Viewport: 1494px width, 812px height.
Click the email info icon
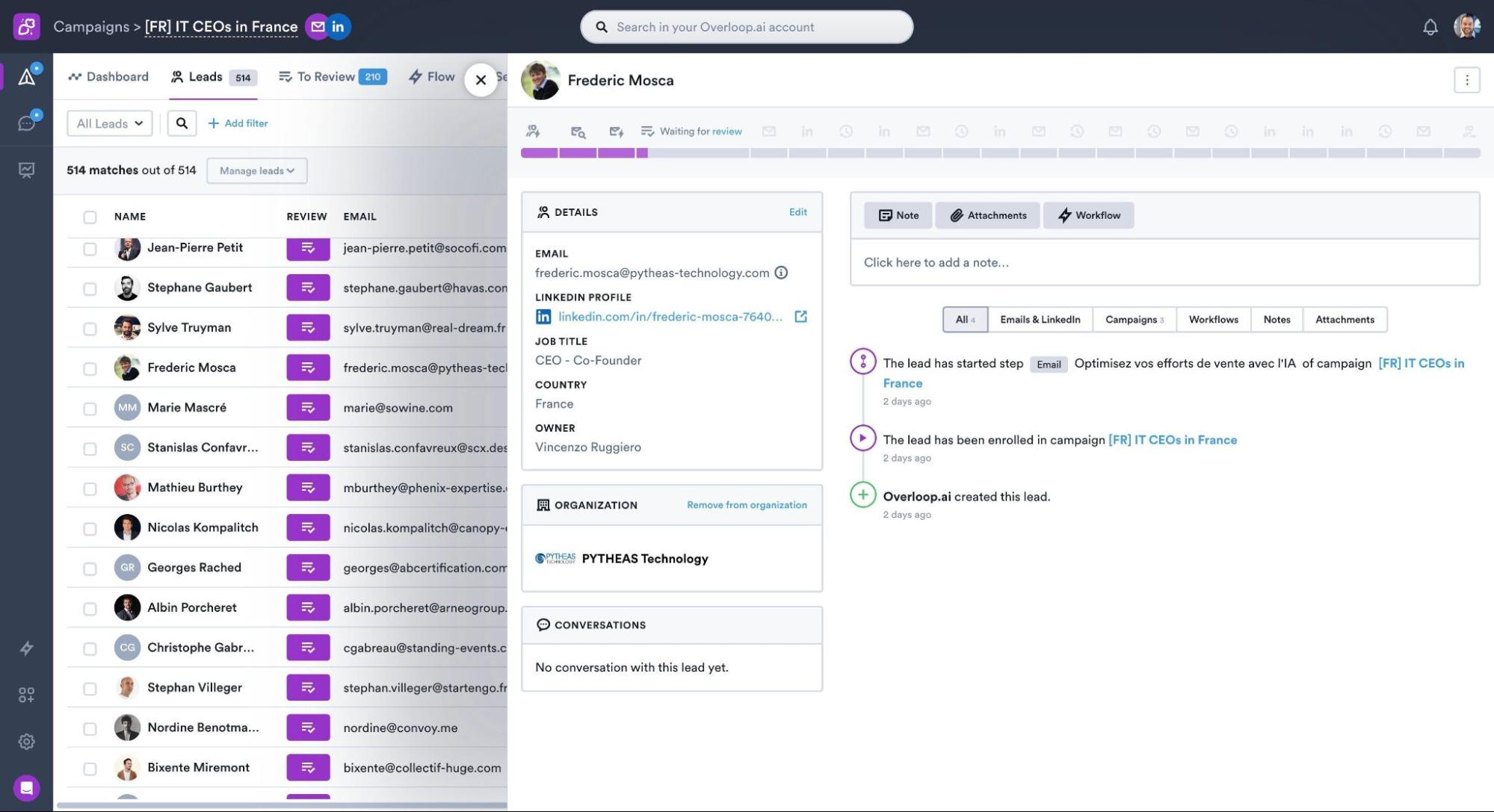coord(781,273)
